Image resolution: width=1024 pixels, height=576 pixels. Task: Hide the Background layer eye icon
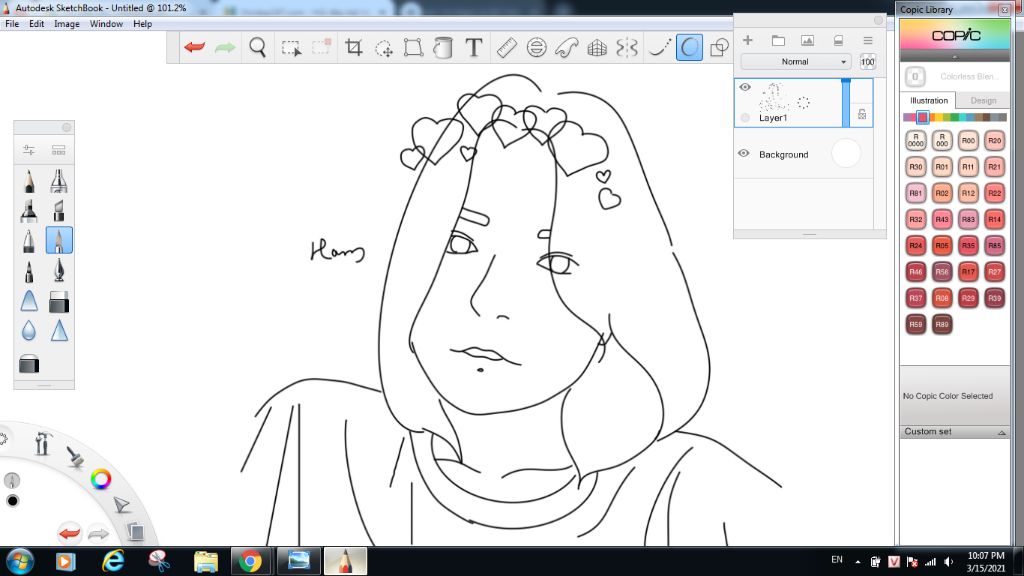click(x=744, y=153)
